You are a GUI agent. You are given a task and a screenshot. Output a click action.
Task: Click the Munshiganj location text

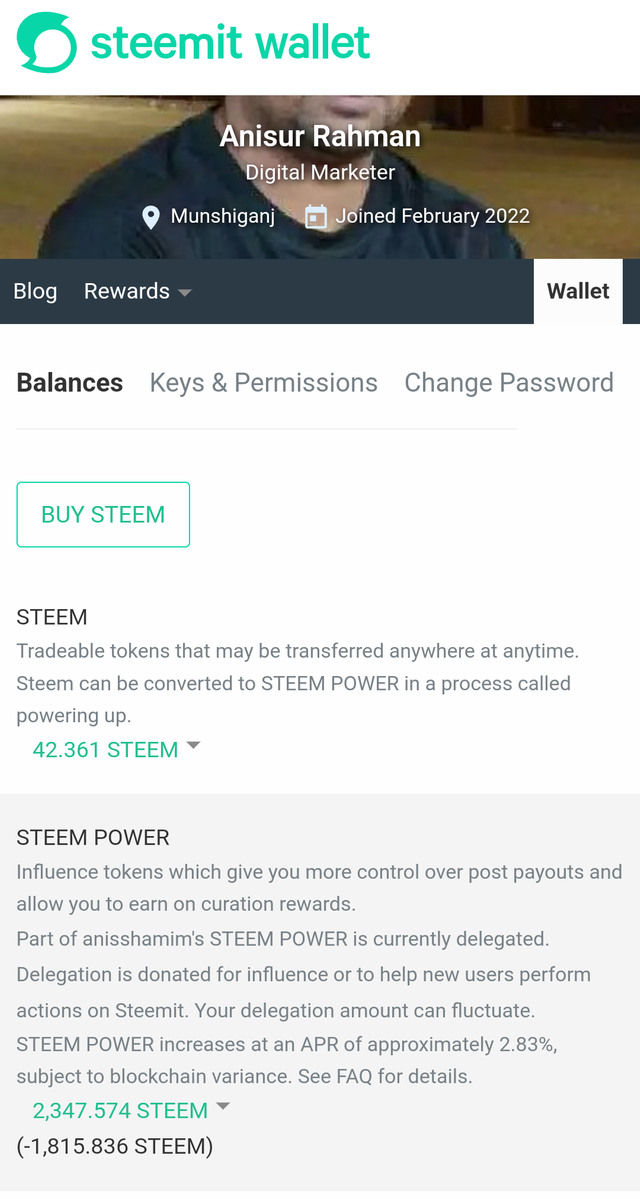click(x=223, y=216)
